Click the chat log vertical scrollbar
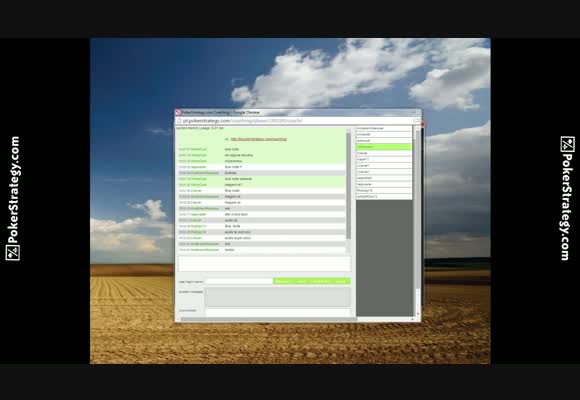This screenshot has height=400, width=580. [x=348, y=191]
